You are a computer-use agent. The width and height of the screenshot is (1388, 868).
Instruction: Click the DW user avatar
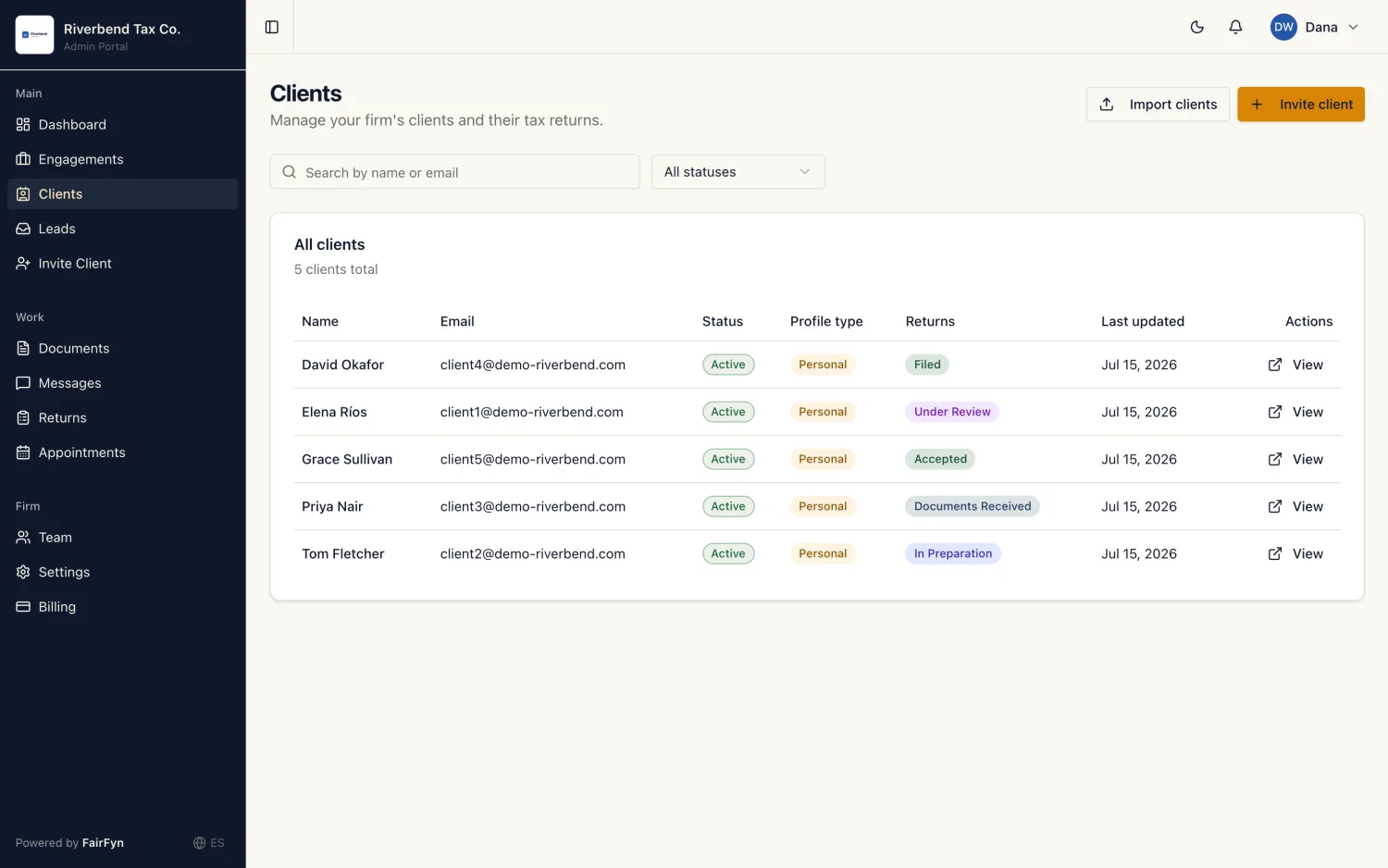pyautogui.click(x=1283, y=27)
